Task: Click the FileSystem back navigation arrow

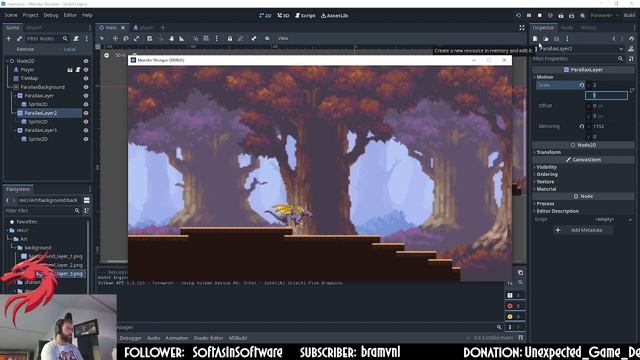Action: coord(7,200)
